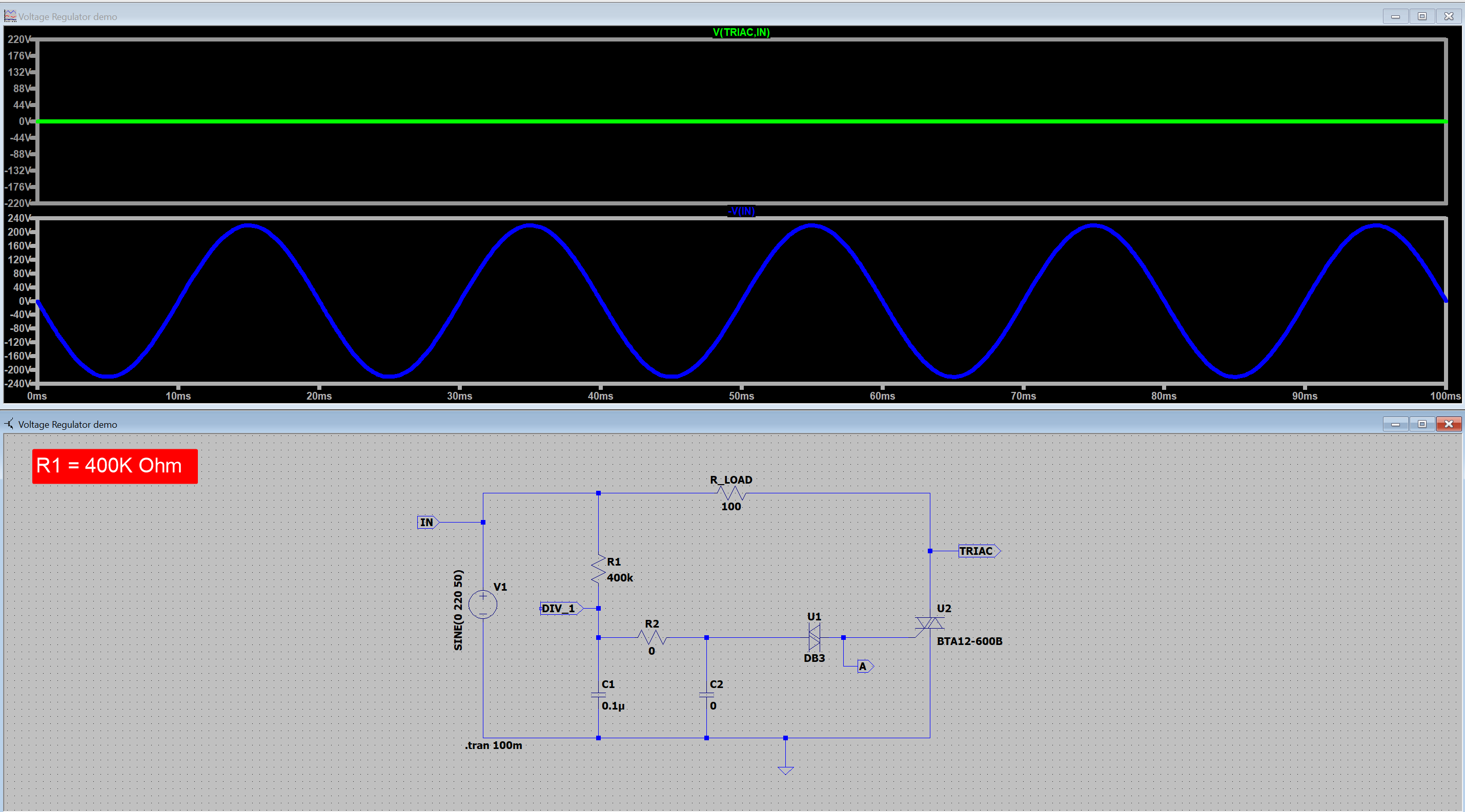Click the .tran 100m directive
This screenshot has height=812, width=1465.
click(493, 745)
